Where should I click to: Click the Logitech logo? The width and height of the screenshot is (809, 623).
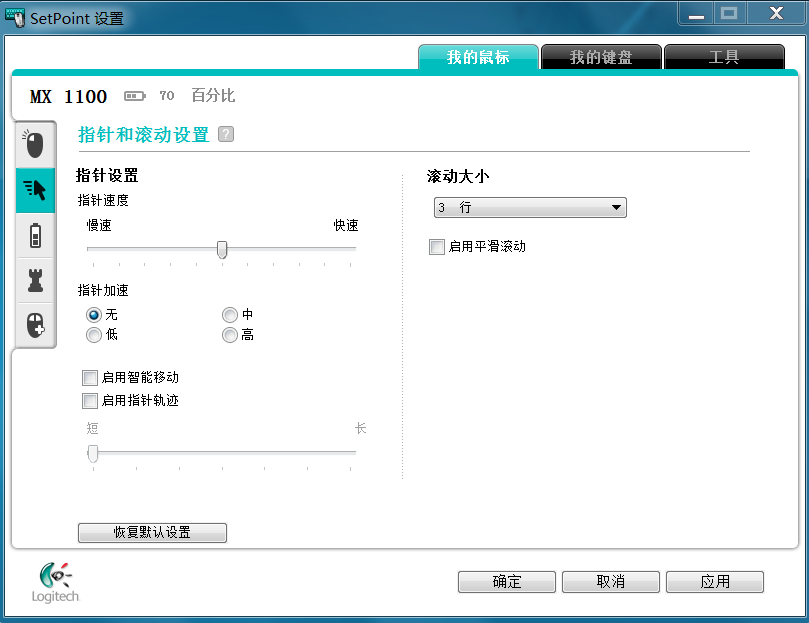coord(55,583)
